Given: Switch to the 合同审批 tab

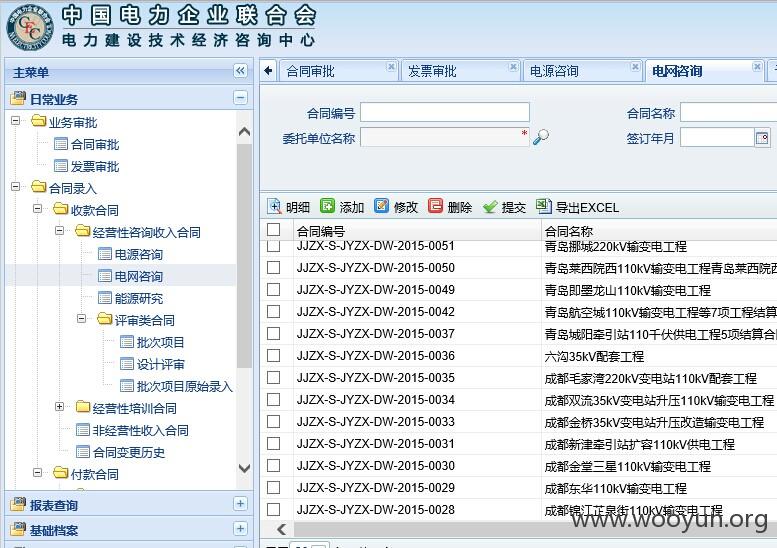Looking at the screenshot, I should pos(310,71).
